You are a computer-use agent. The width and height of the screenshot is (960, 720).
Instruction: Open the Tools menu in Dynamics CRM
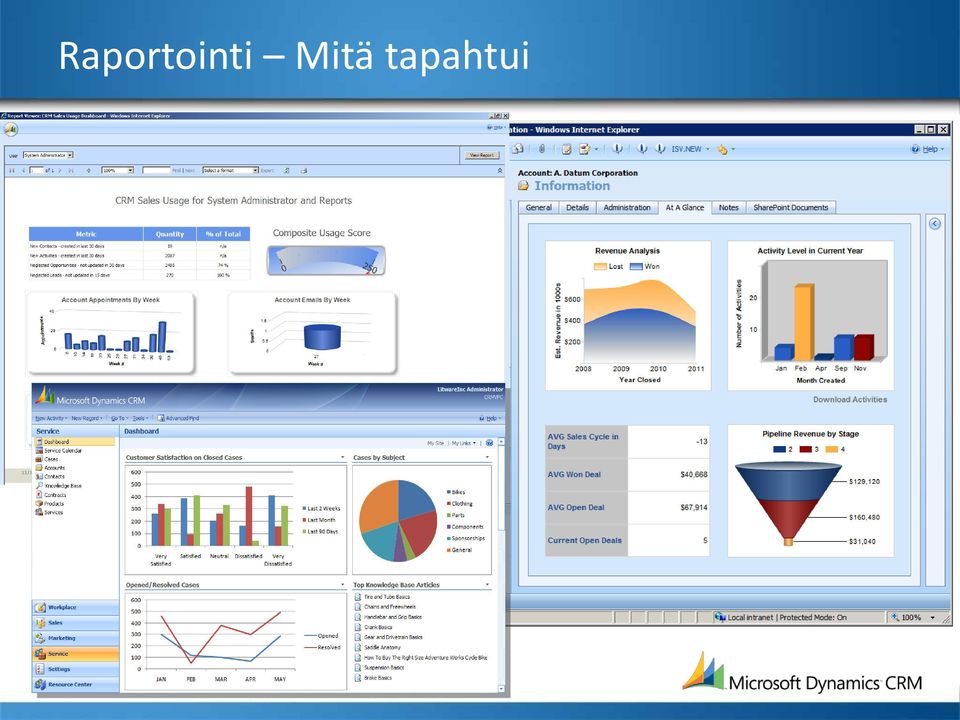click(x=140, y=418)
